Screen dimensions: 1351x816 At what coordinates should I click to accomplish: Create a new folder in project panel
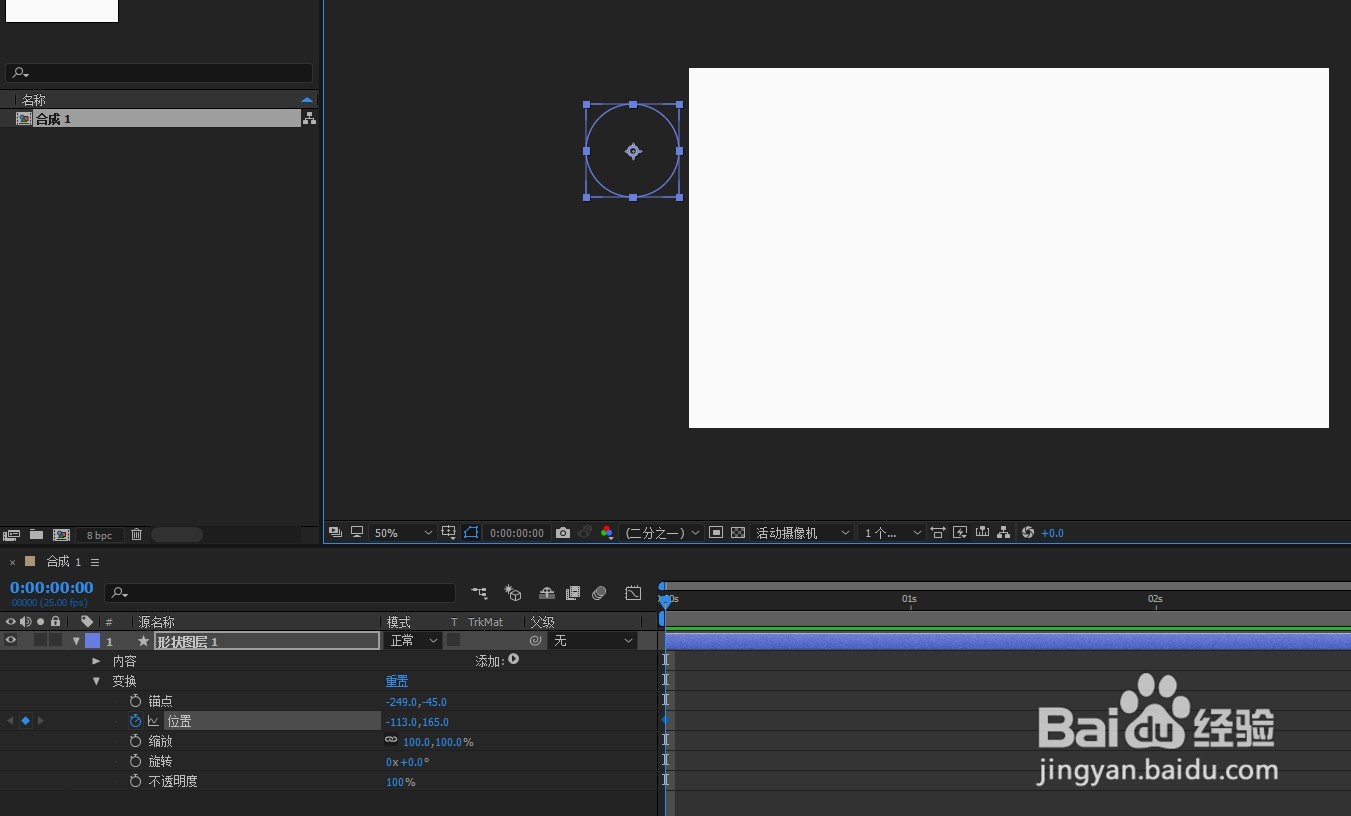(x=37, y=535)
